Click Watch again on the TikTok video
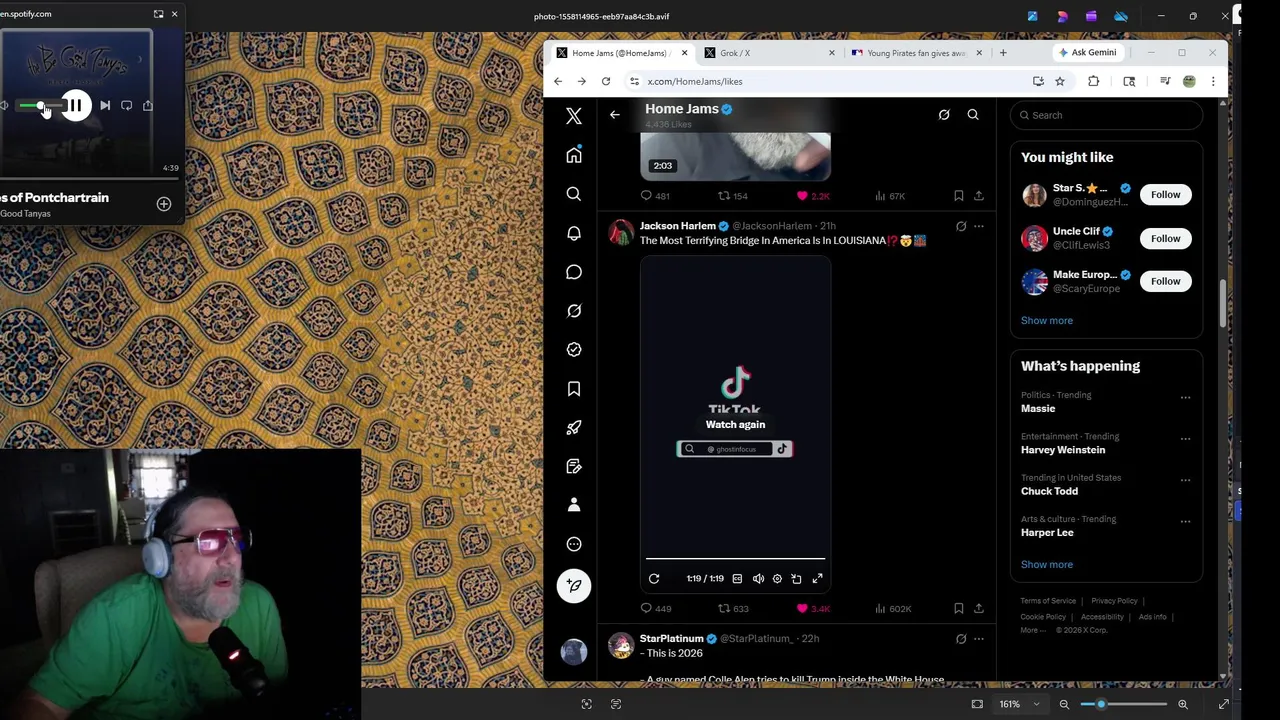Image resolution: width=1280 pixels, height=720 pixels. pyautogui.click(x=735, y=424)
